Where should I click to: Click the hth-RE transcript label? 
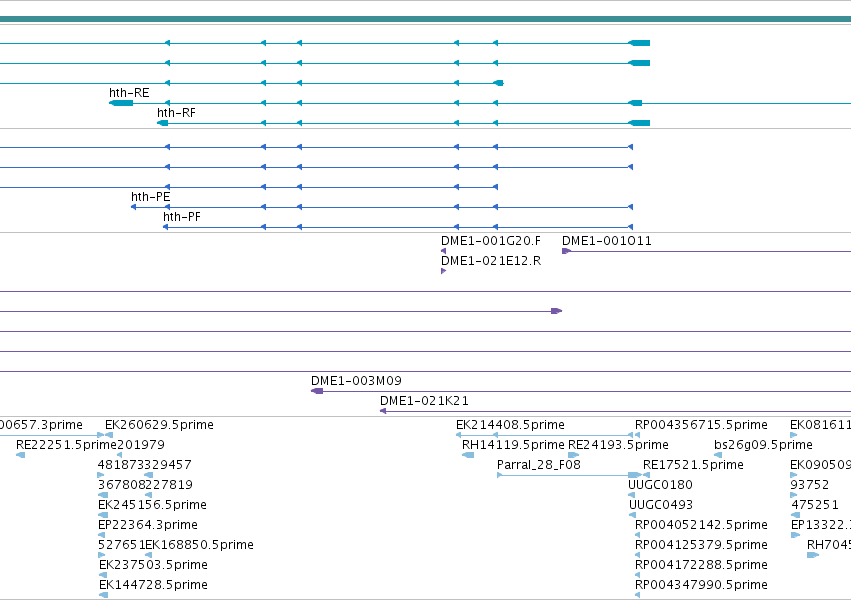129,93
